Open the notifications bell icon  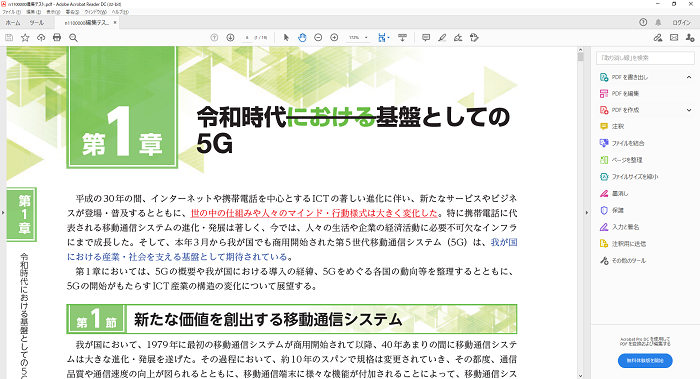[x=658, y=22]
